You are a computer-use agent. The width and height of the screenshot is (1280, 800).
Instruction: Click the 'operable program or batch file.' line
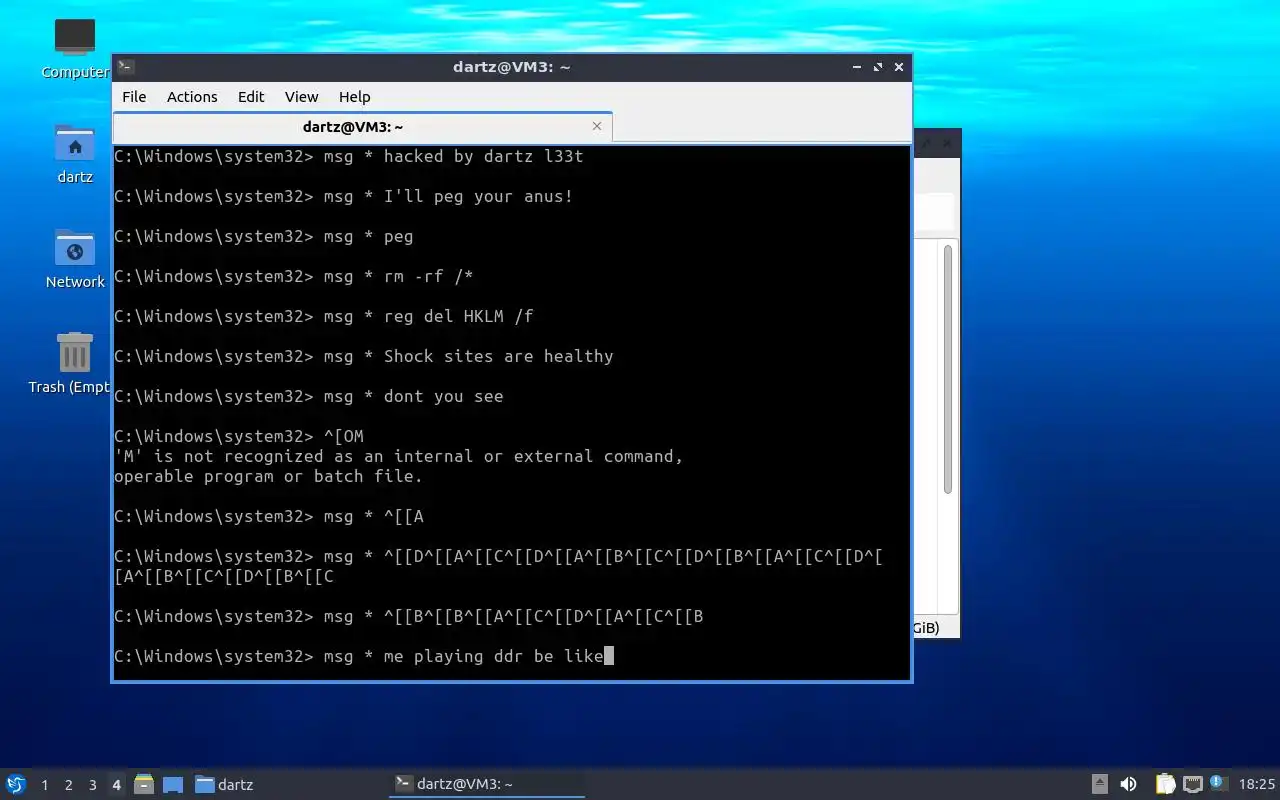point(269,476)
